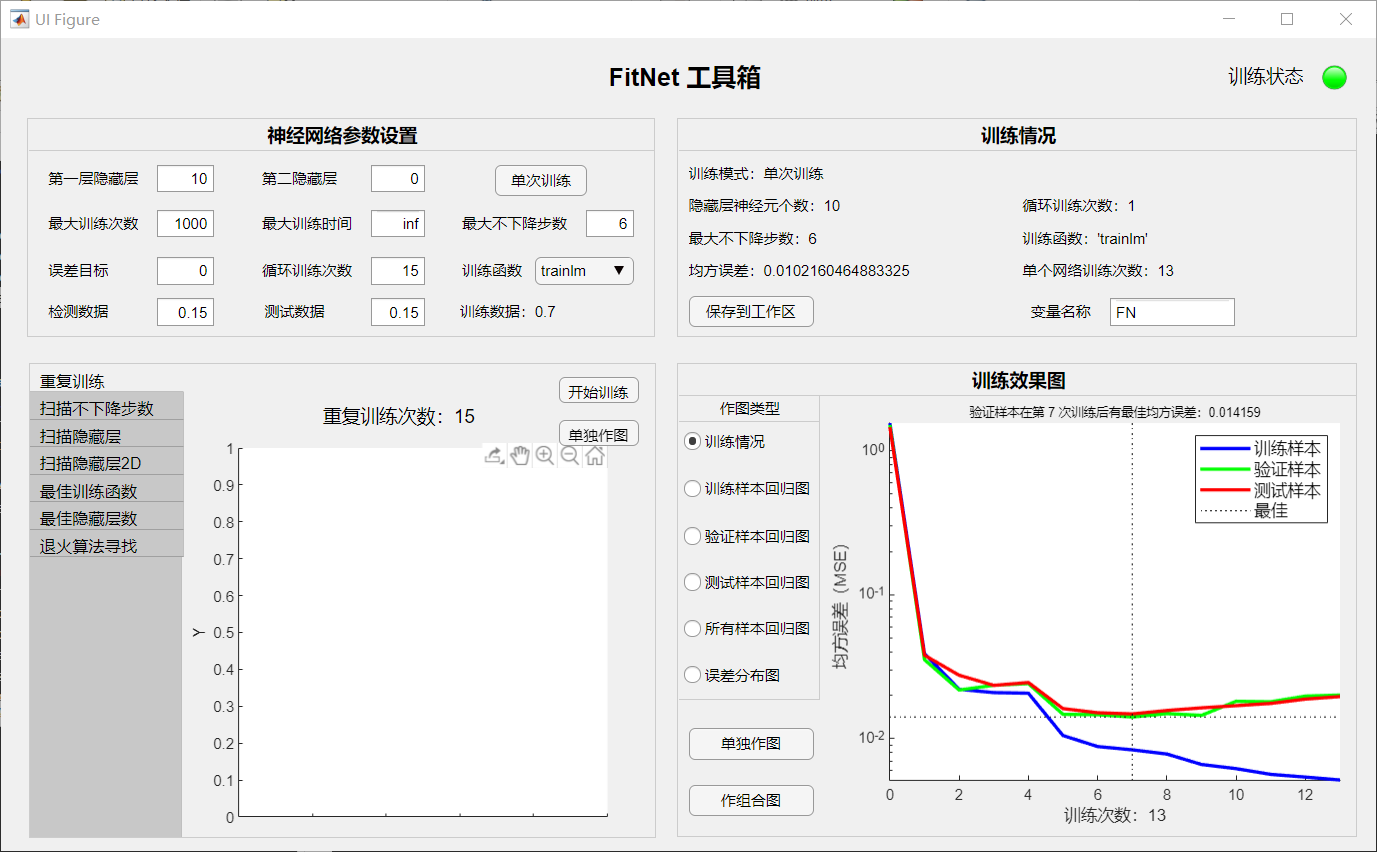Viewport: 1377px width, 852px height.
Task: Click the 变量名称 field containing FN
Action: click(x=1171, y=312)
